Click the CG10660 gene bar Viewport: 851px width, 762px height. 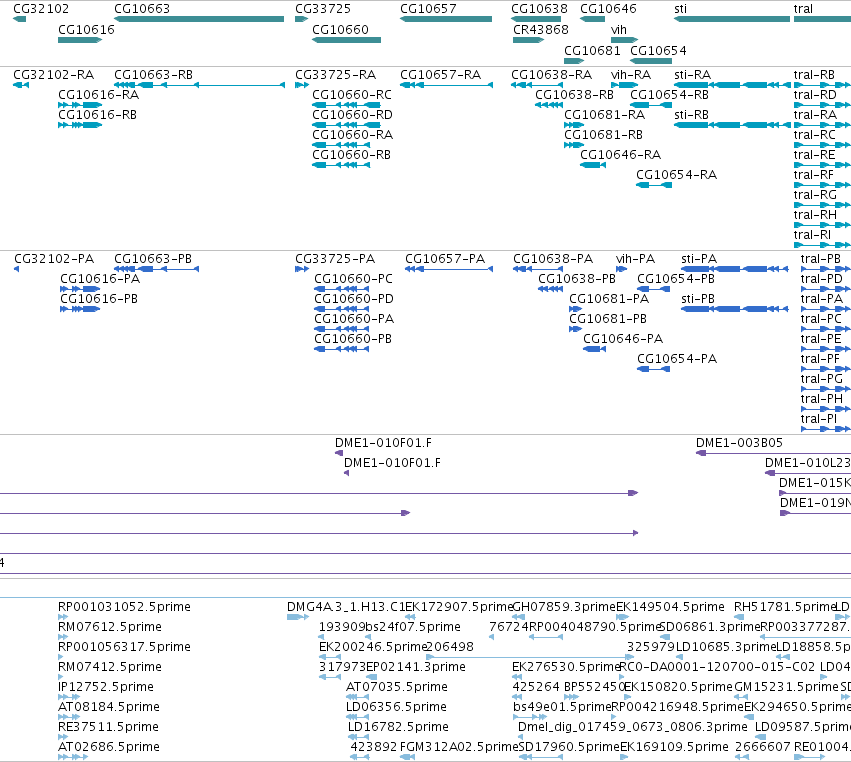[346, 40]
